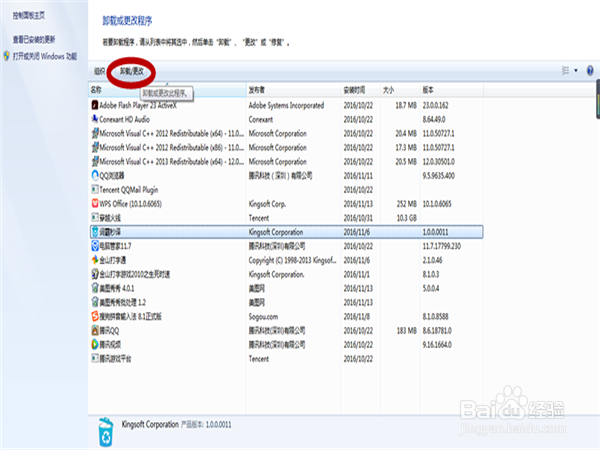The width and height of the screenshot is (600, 450).
Task: Click the shield icon beside Windows features link
Action: point(7,56)
